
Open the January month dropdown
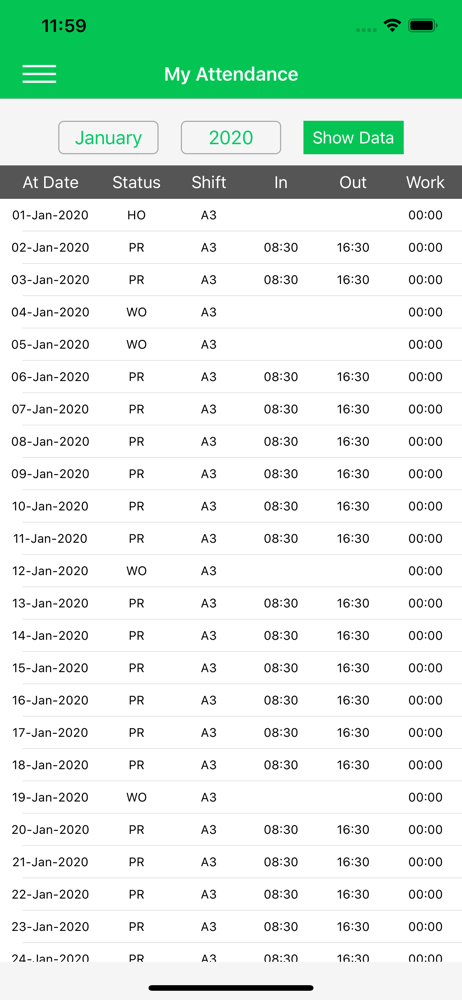point(108,138)
